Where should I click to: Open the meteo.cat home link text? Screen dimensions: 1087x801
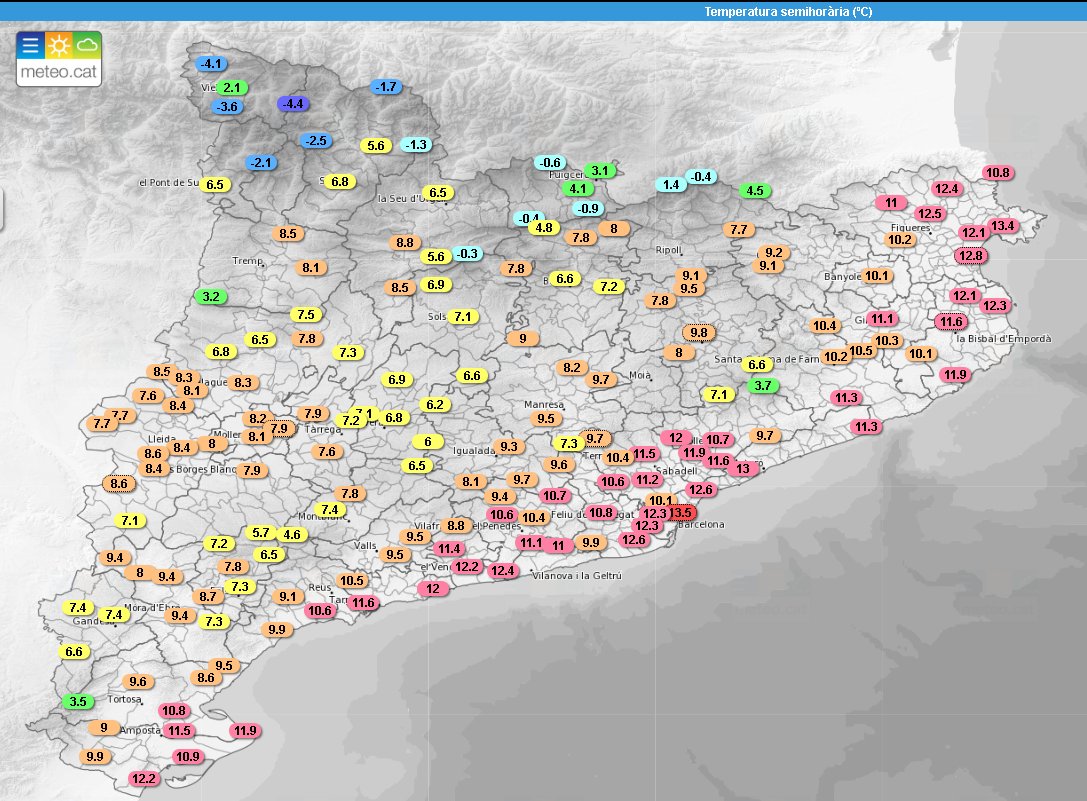click(x=58, y=72)
